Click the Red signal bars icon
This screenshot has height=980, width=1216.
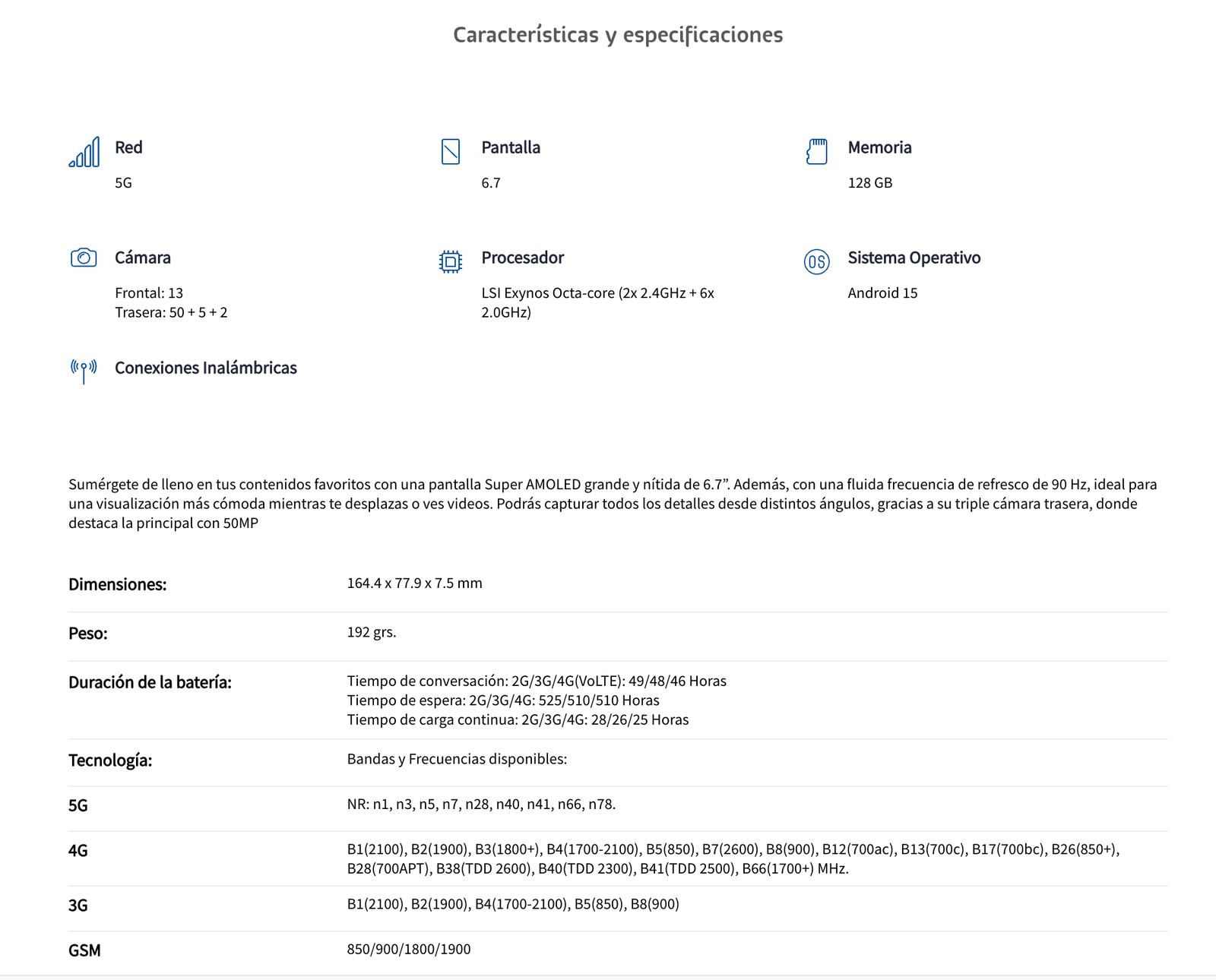84,152
